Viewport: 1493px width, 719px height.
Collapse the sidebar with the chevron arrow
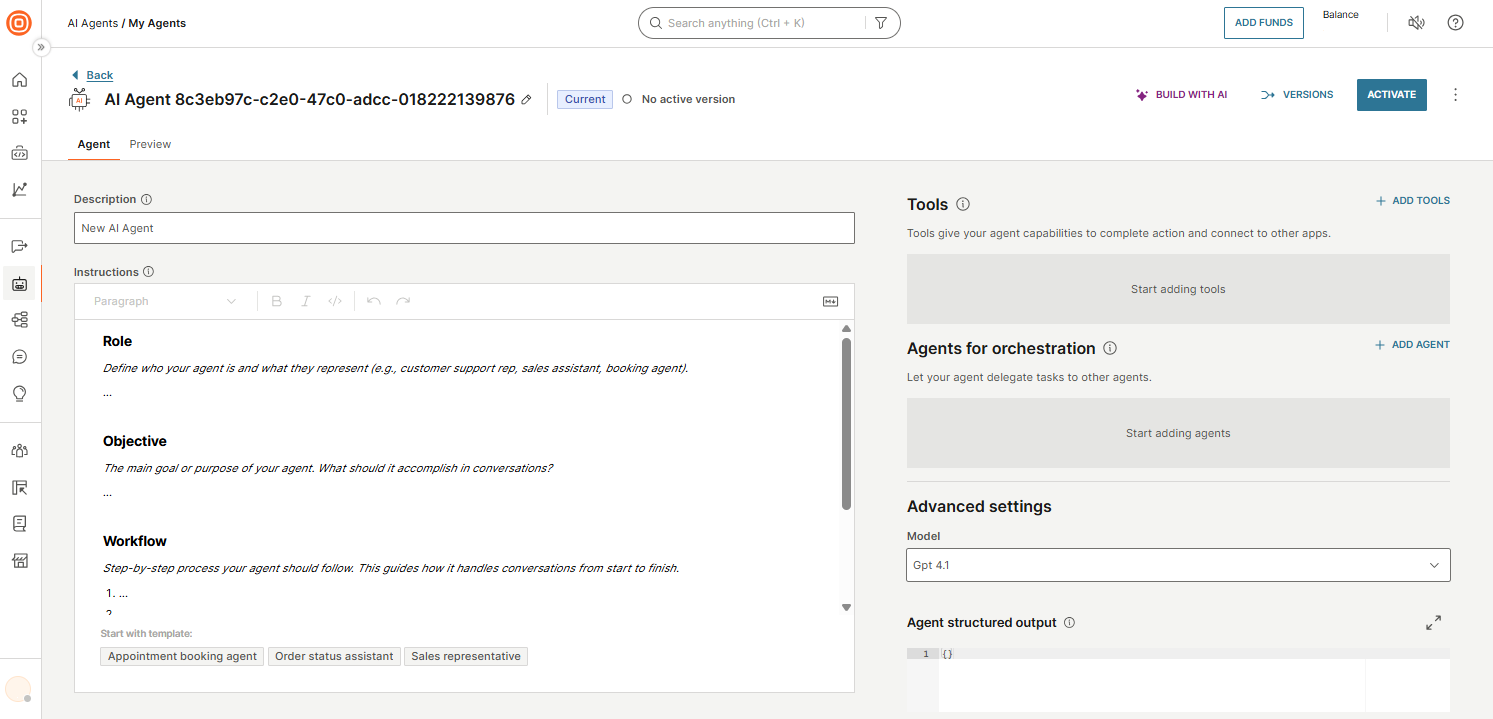41,46
